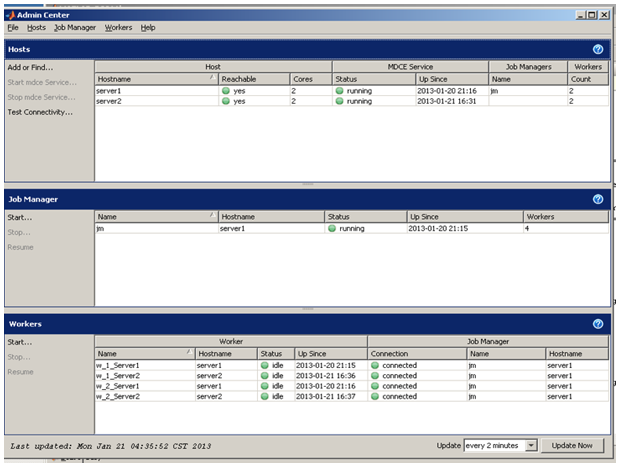Click the Last updated status text
The image size is (622, 469).
coord(111,446)
